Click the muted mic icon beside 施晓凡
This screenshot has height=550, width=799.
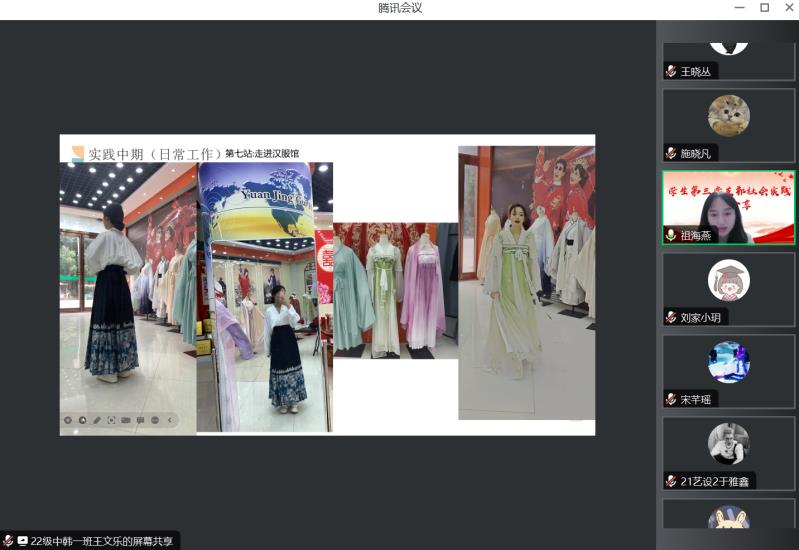coord(671,154)
